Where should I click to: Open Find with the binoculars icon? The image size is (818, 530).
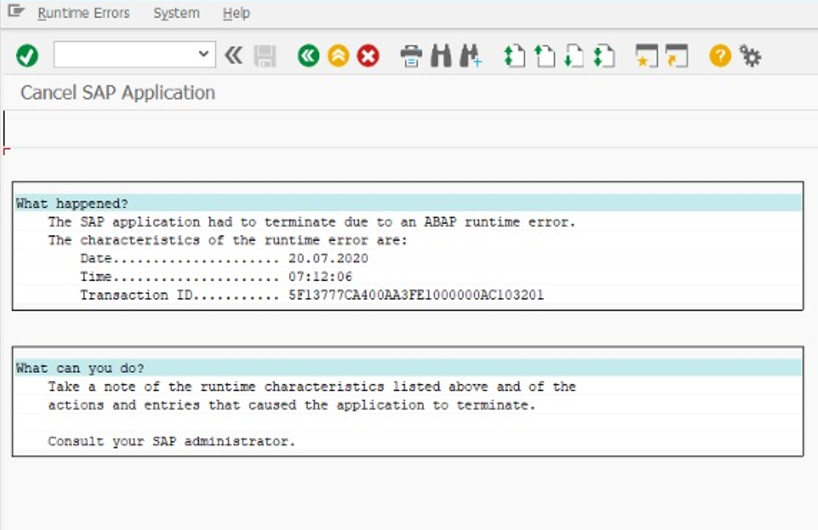point(441,56)
